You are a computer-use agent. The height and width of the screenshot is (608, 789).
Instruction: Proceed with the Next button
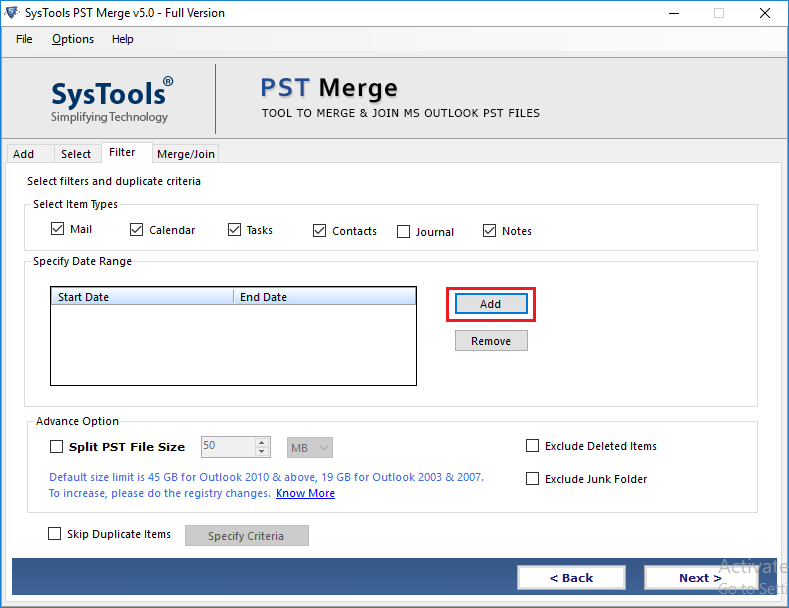(700, 578)
